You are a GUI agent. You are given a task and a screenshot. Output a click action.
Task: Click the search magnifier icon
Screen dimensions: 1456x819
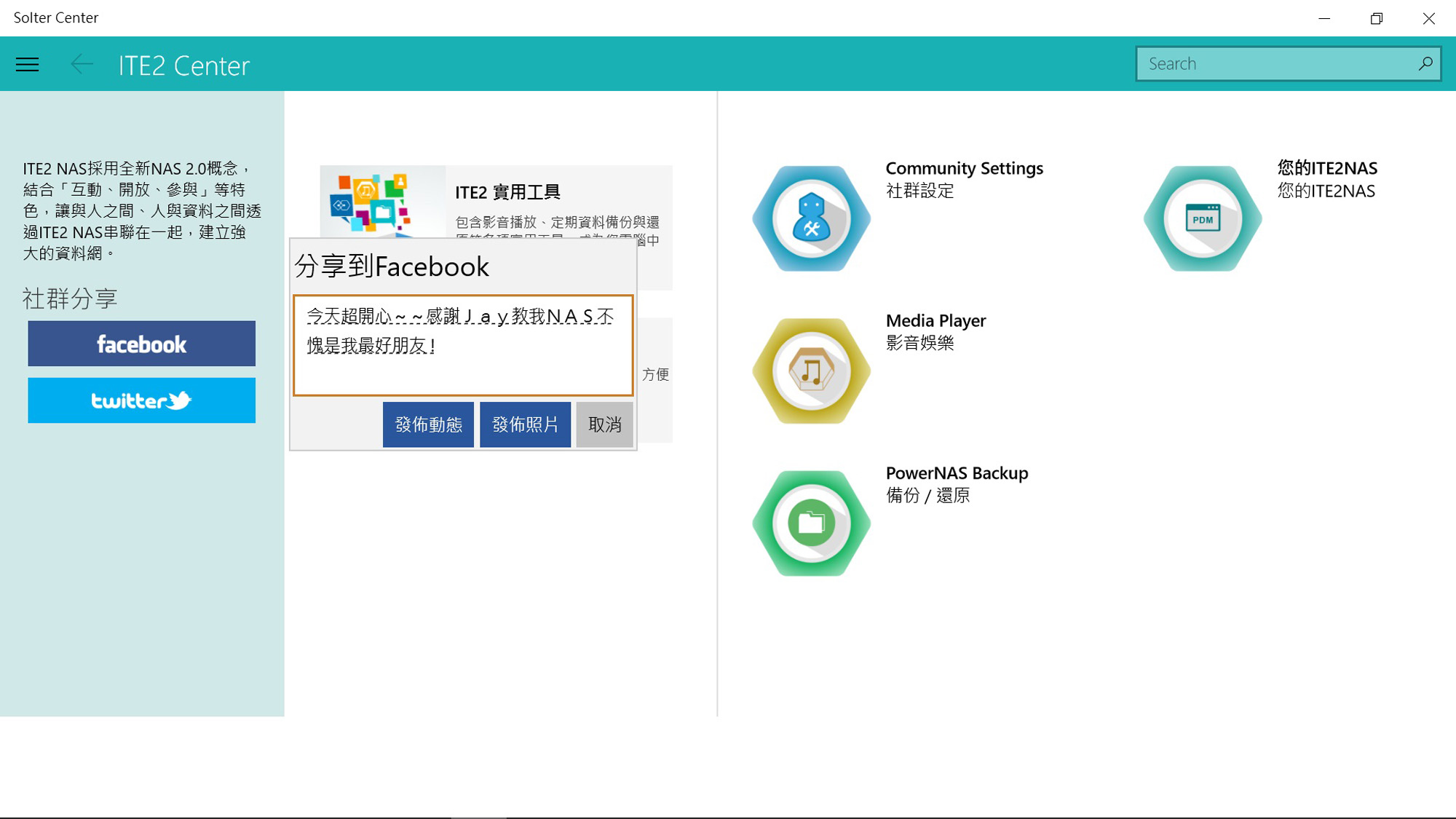click(x=1425, y=63)
